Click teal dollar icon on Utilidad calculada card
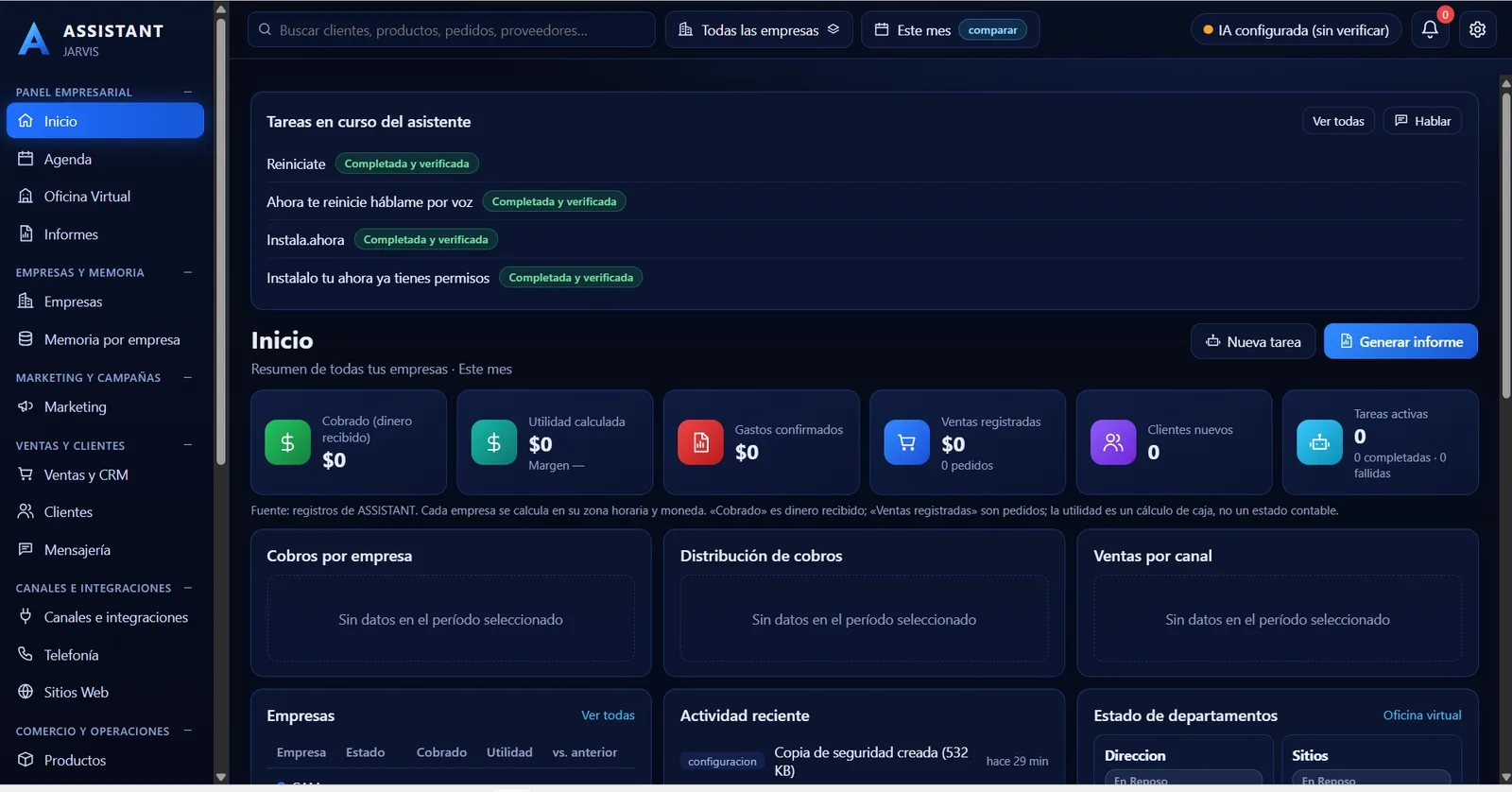Screen dimensions: 1512x792 494,442
